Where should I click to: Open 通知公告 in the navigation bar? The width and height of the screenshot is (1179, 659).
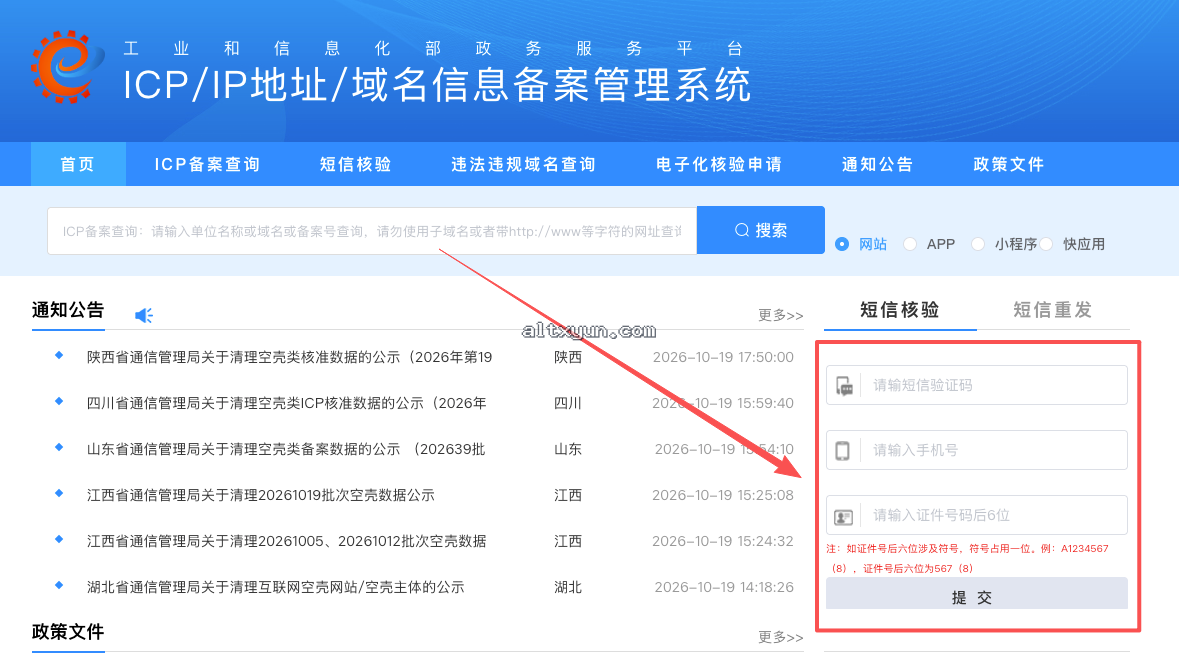point(877,164)
